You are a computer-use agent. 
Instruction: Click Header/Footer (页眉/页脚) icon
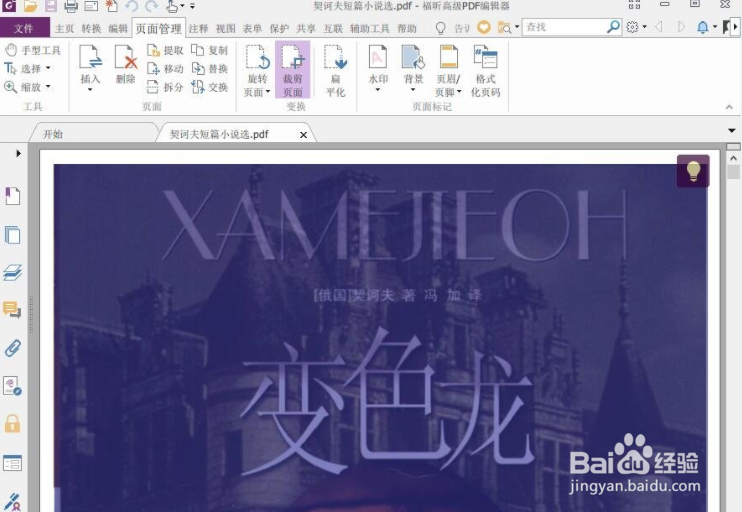tap(448, 71)
